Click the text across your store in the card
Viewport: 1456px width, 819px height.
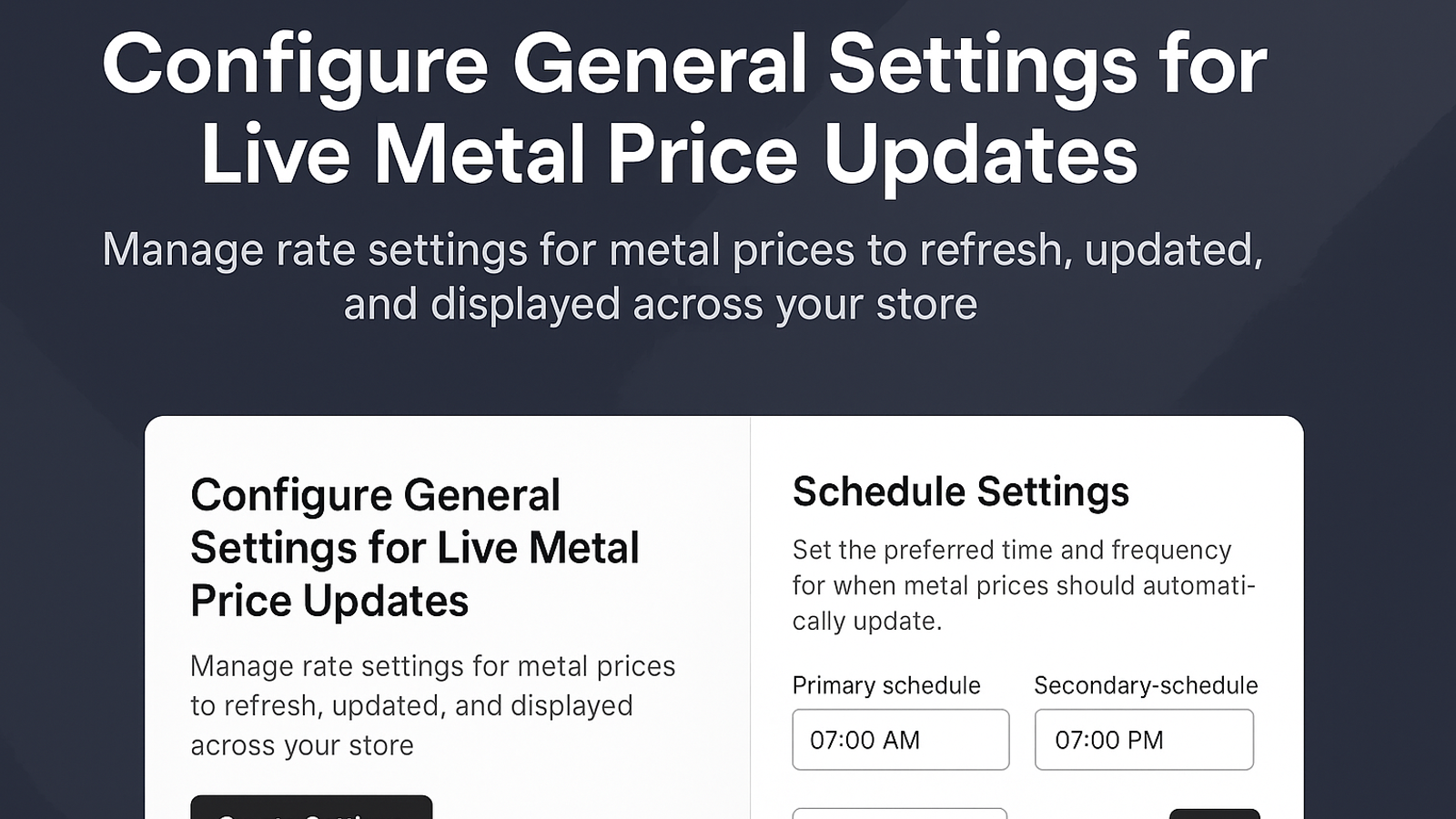click(x=302, y=745)
